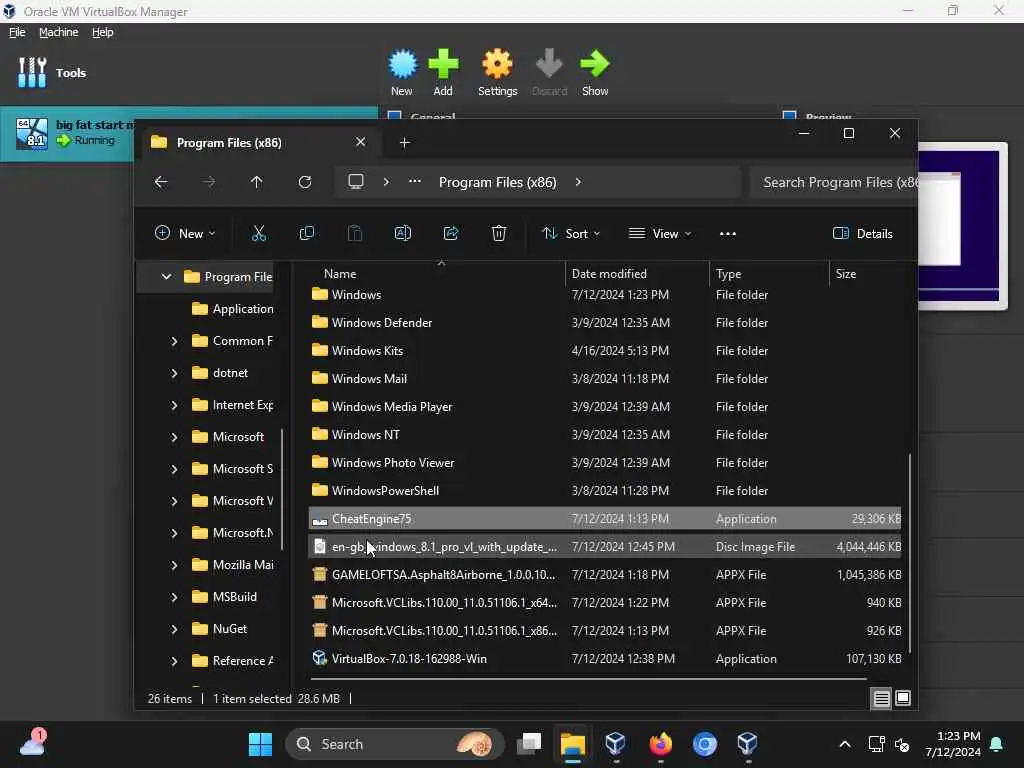Sort by Type column header

click(728, 274)
